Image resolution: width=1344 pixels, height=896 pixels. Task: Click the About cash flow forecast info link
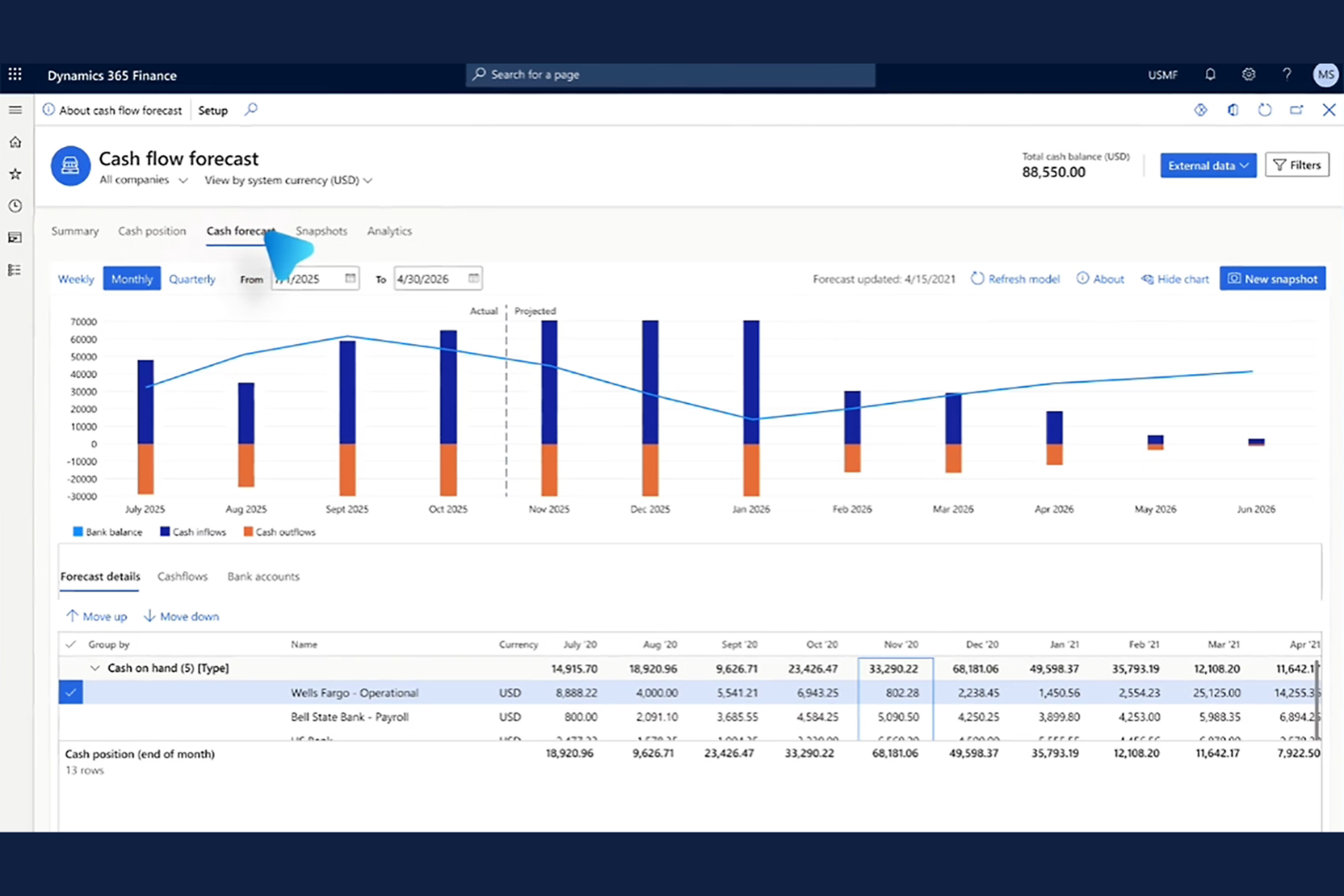(x=113, y=110)
